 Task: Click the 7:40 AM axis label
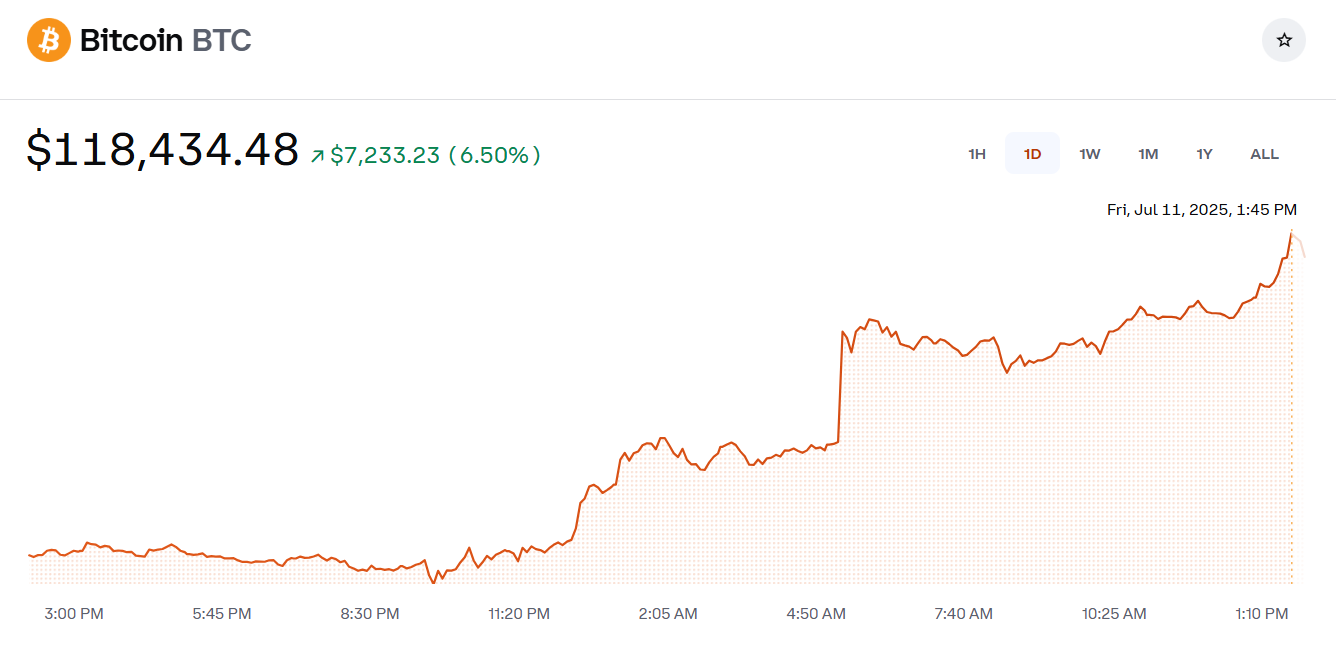point(963,613)
